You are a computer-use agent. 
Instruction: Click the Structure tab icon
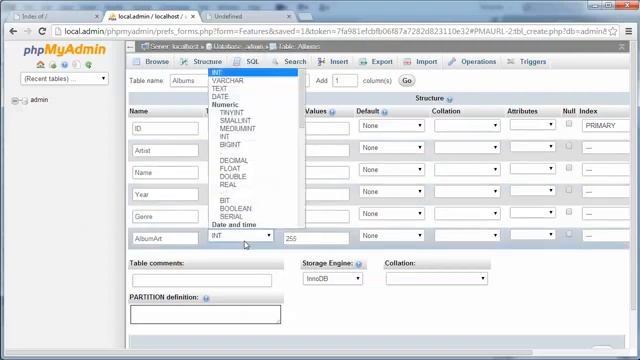tap(184, 62)
